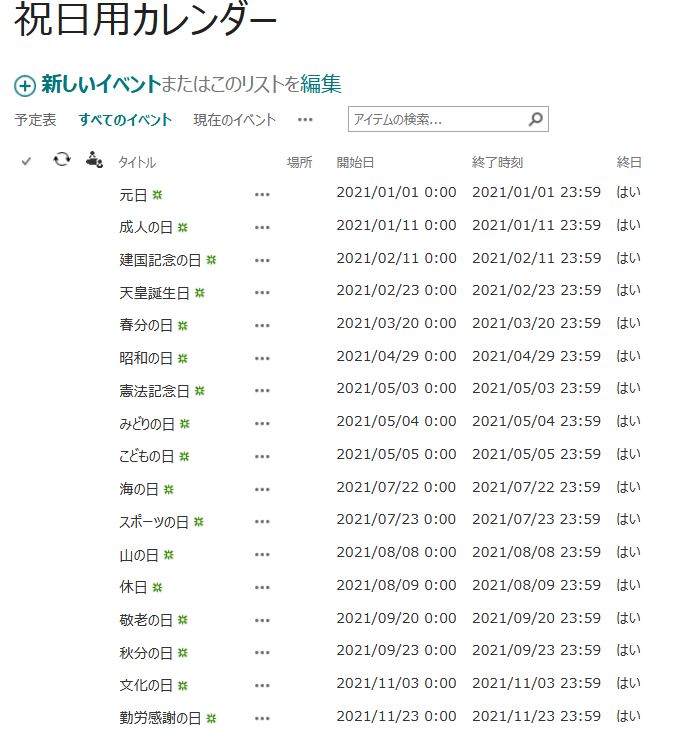
Task: Open the 昭和の日 event
Action: [x=146, y=359]
